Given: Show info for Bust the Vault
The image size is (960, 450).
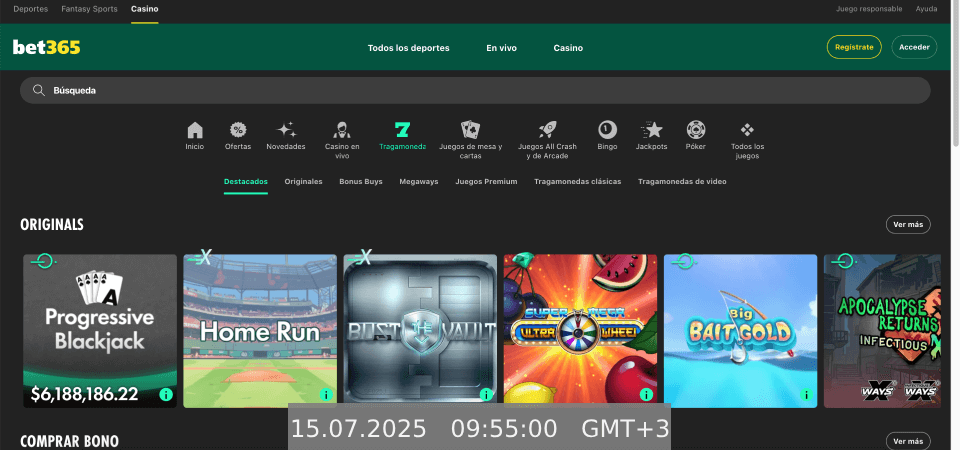Looking at the screenshot, I should 486,394.
